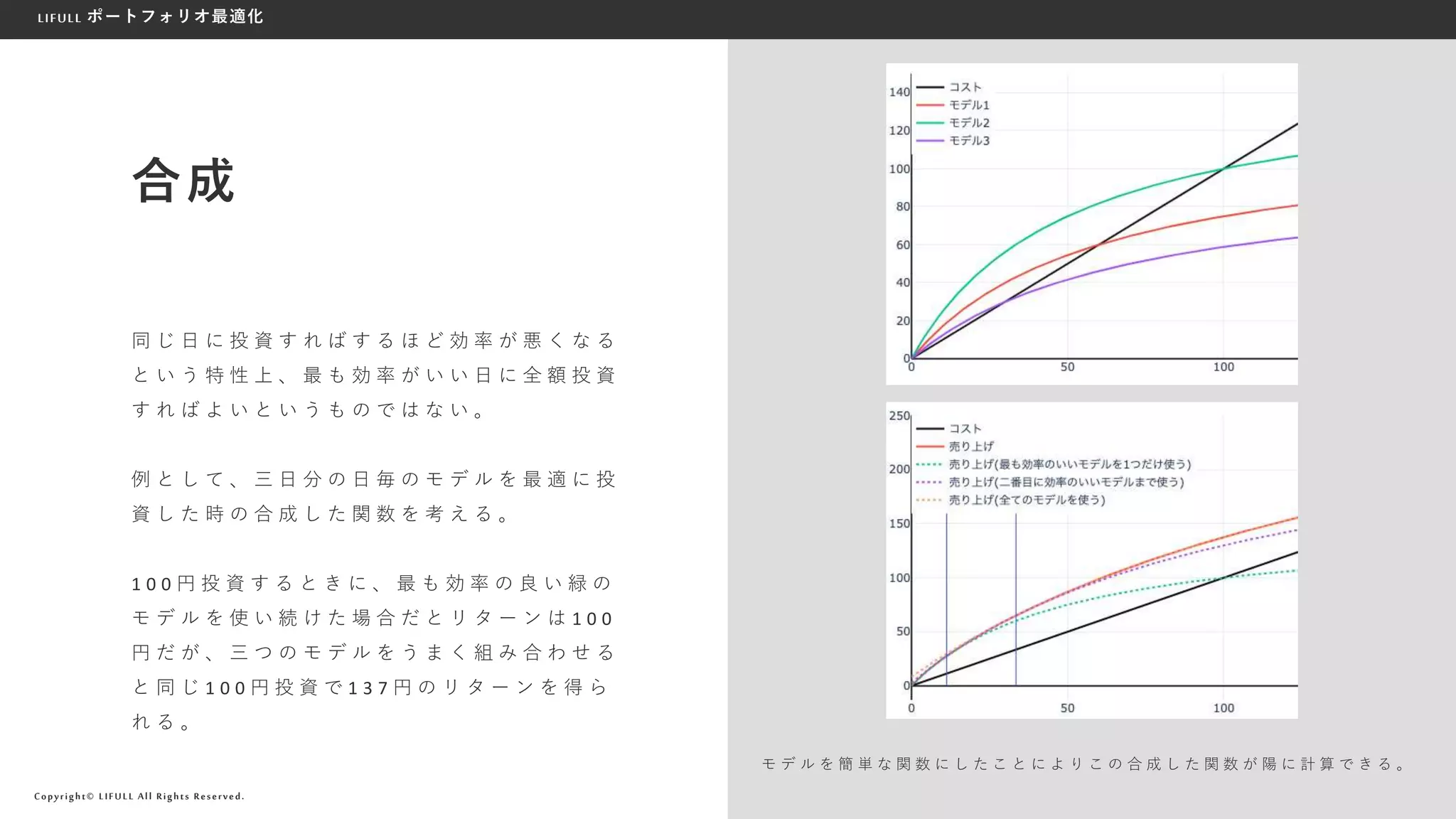Click the モデル2 legend entry
Image resolution: width=1456 pixels, height=819 pixels.
(x=953, y=122)
